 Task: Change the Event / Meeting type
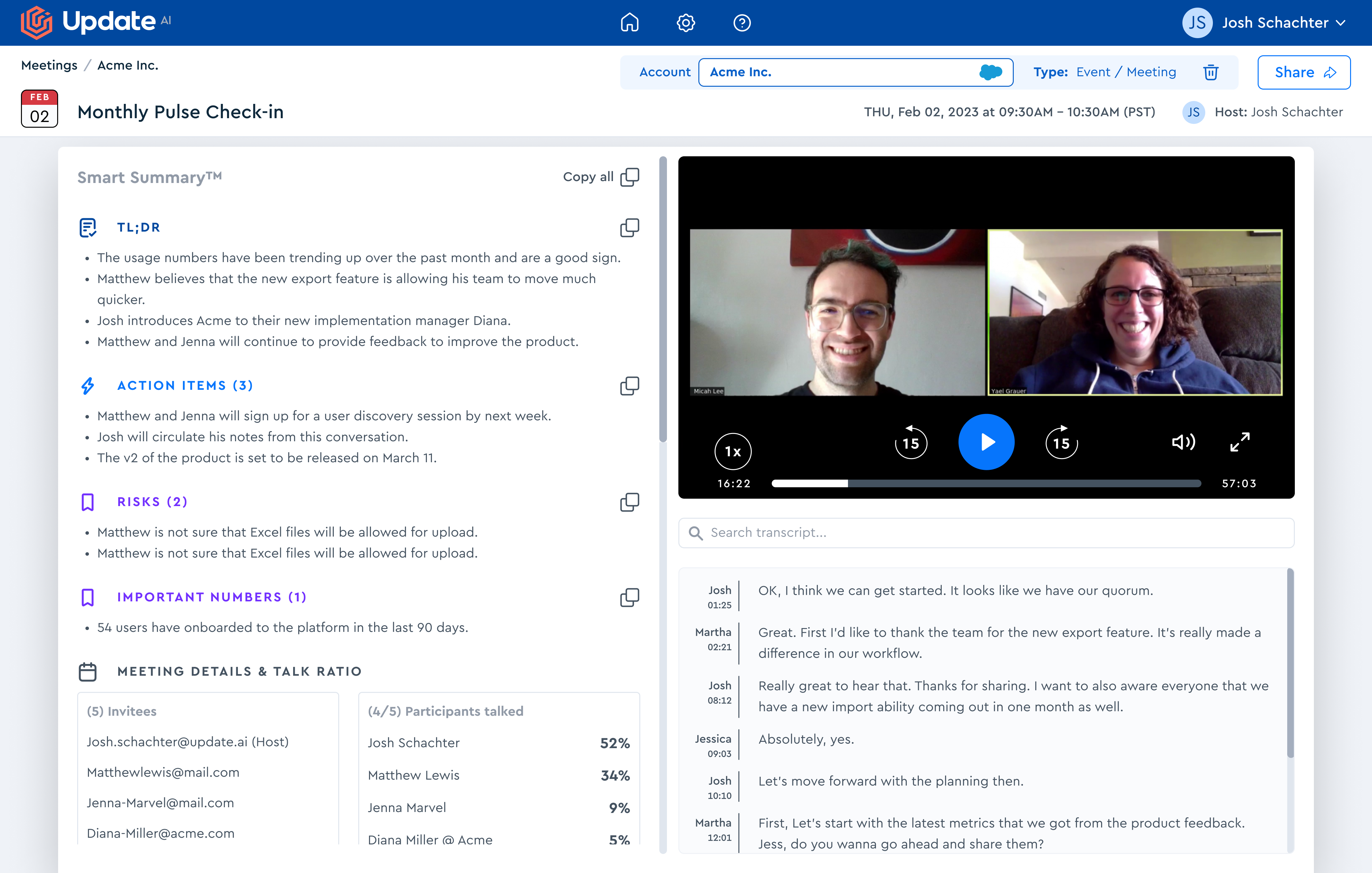pos(1126,72)
